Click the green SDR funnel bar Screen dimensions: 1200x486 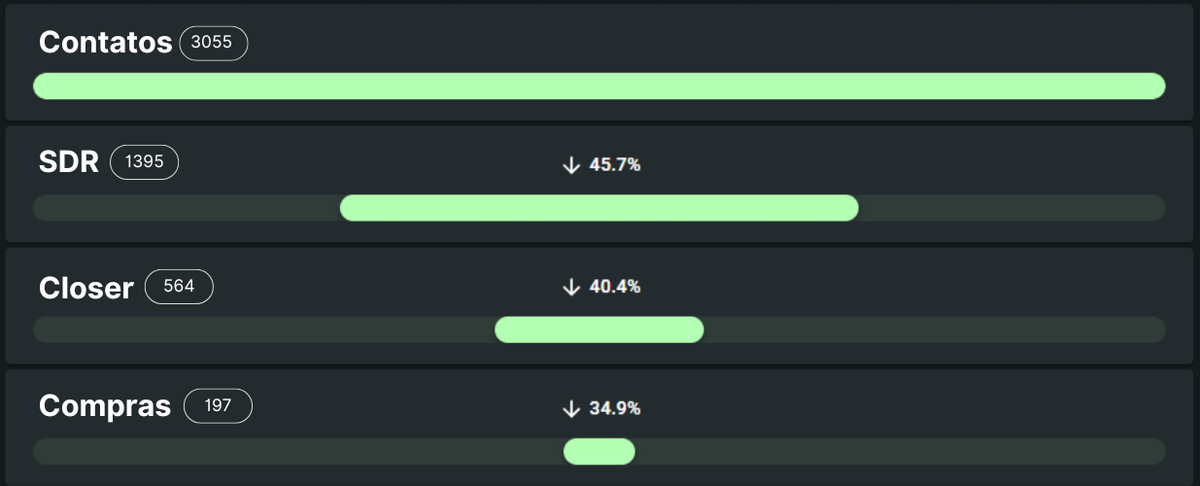pyautogui.click(x=599, y=208)
